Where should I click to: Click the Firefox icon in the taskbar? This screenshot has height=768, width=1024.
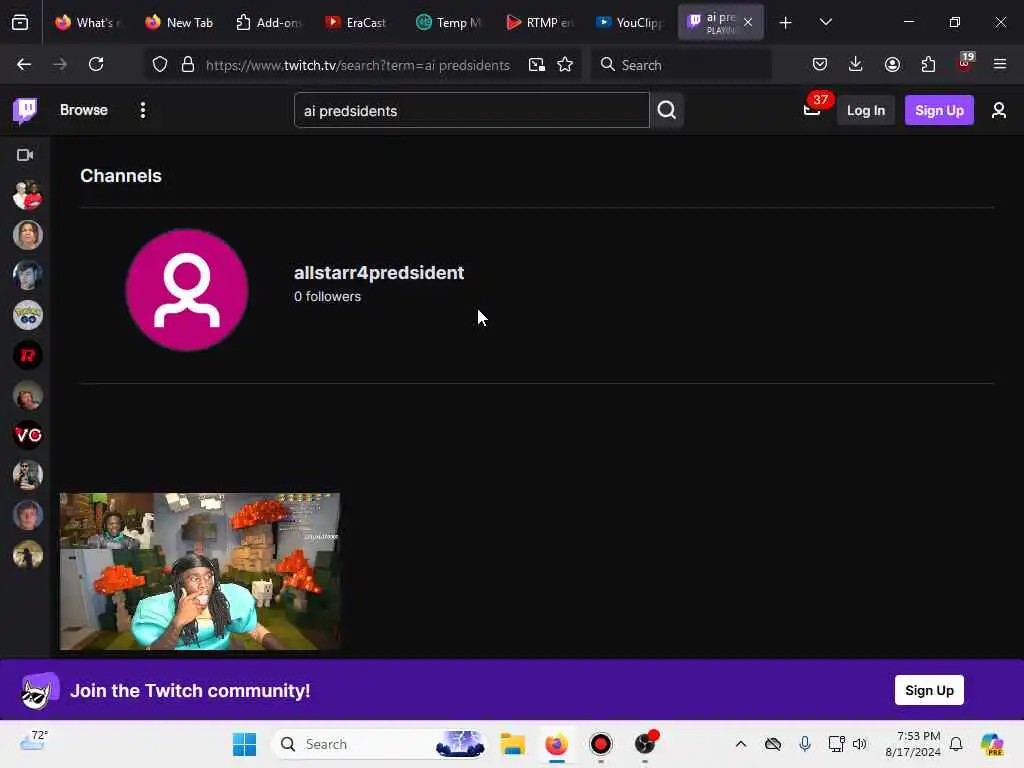556,744
